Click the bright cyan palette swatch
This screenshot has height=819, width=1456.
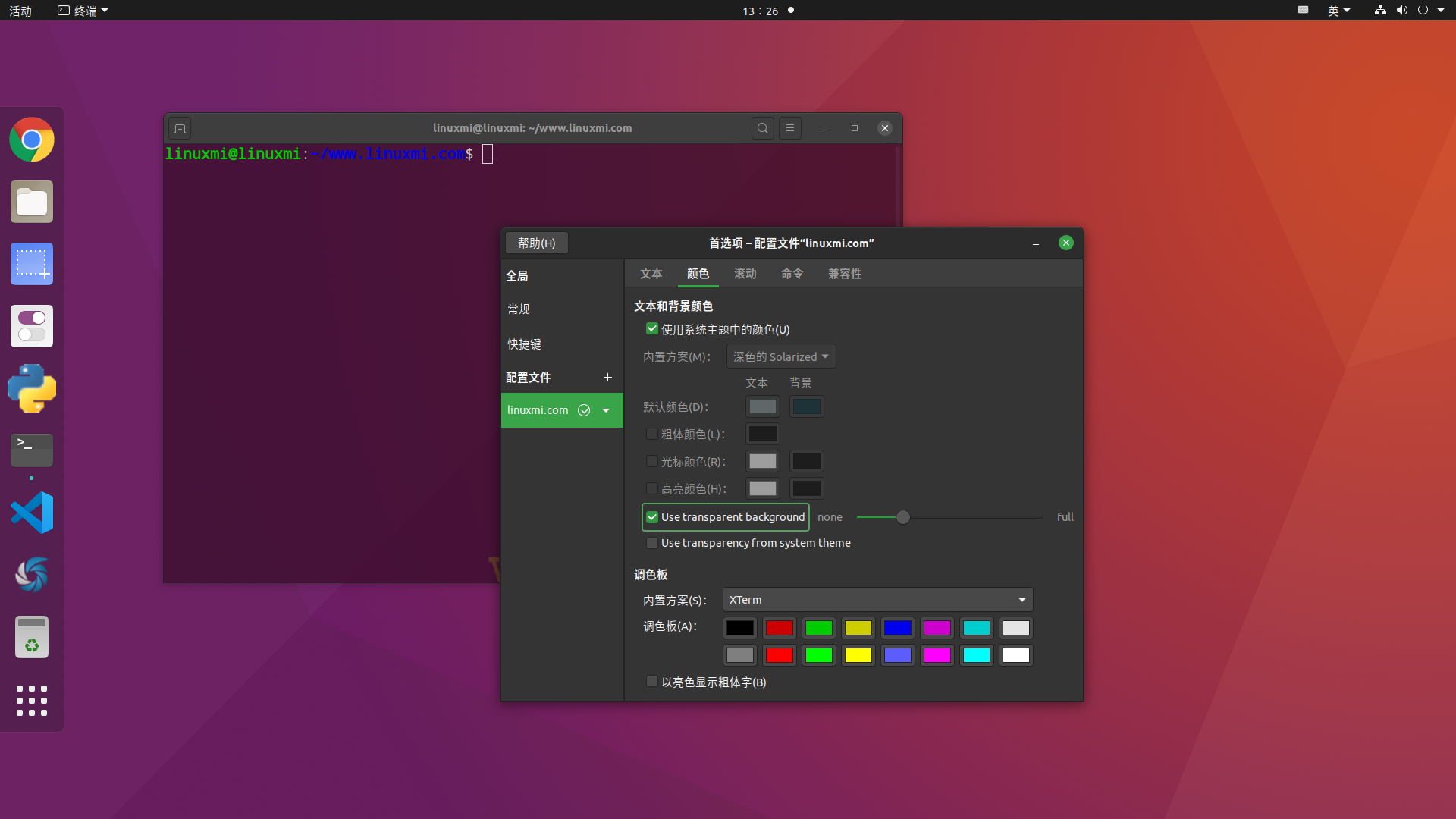tap(977, 655)
